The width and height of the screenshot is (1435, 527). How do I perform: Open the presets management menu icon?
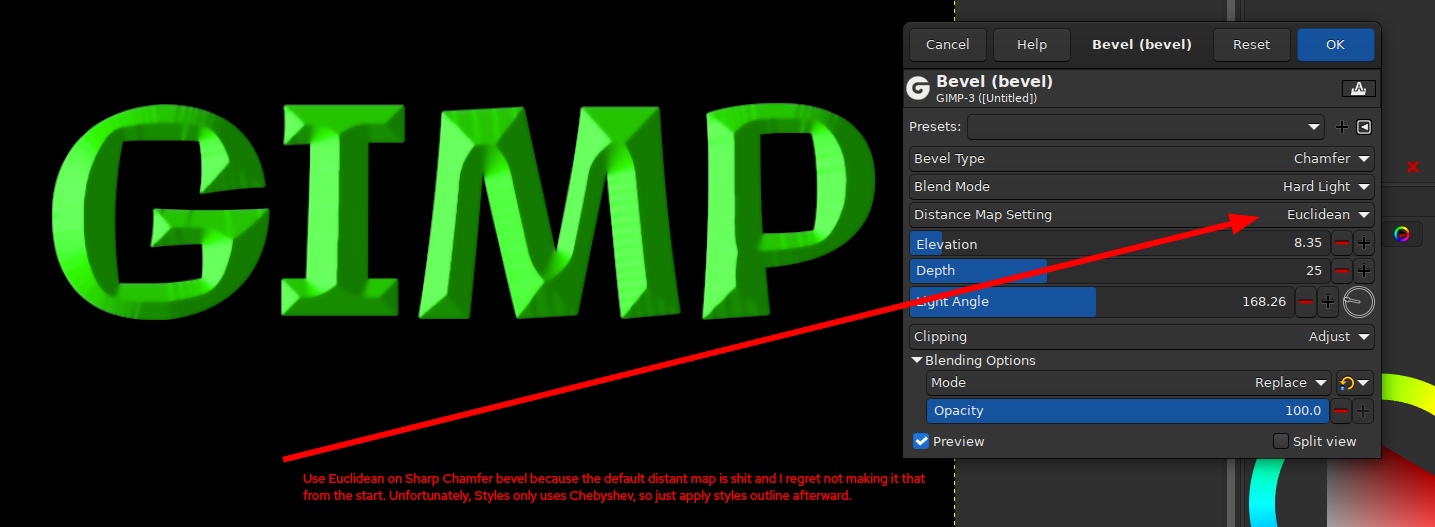pyautogui.click(x=1364, y=127)
